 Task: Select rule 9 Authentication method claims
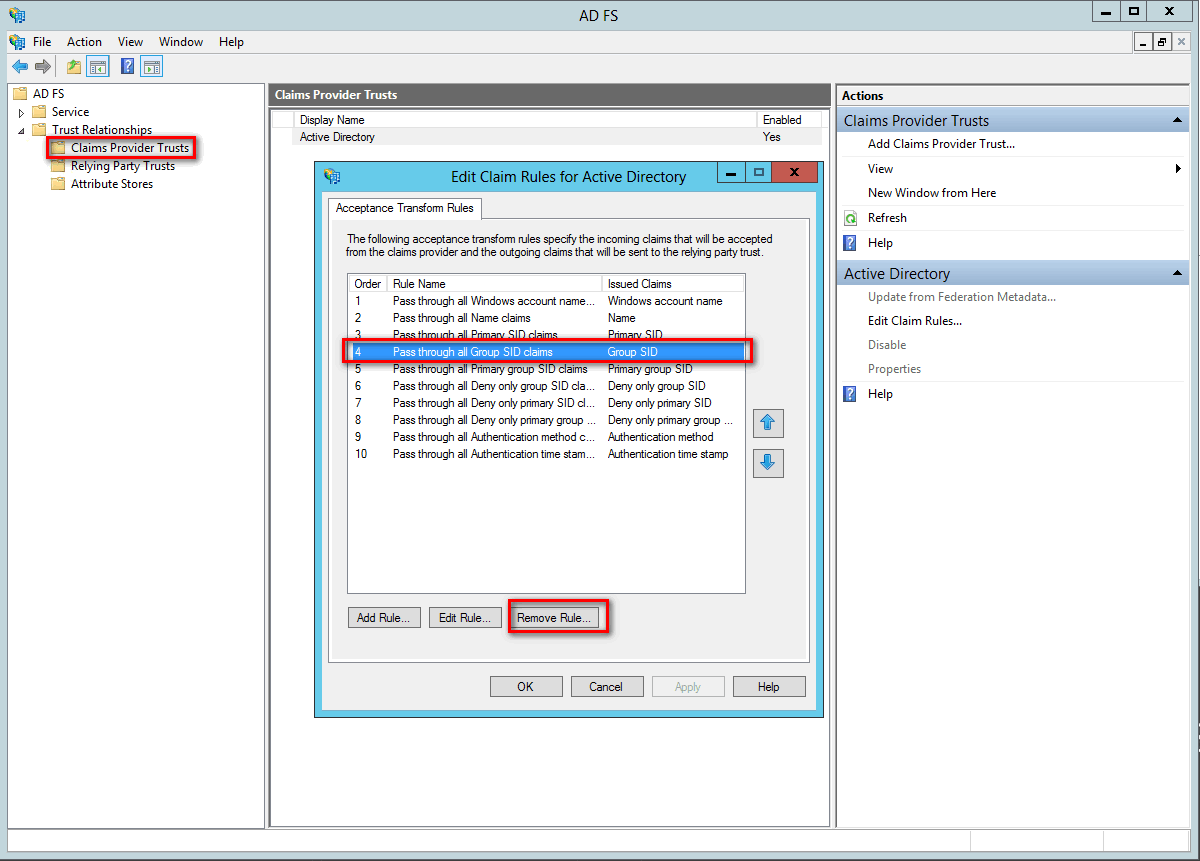pos(546,437)
